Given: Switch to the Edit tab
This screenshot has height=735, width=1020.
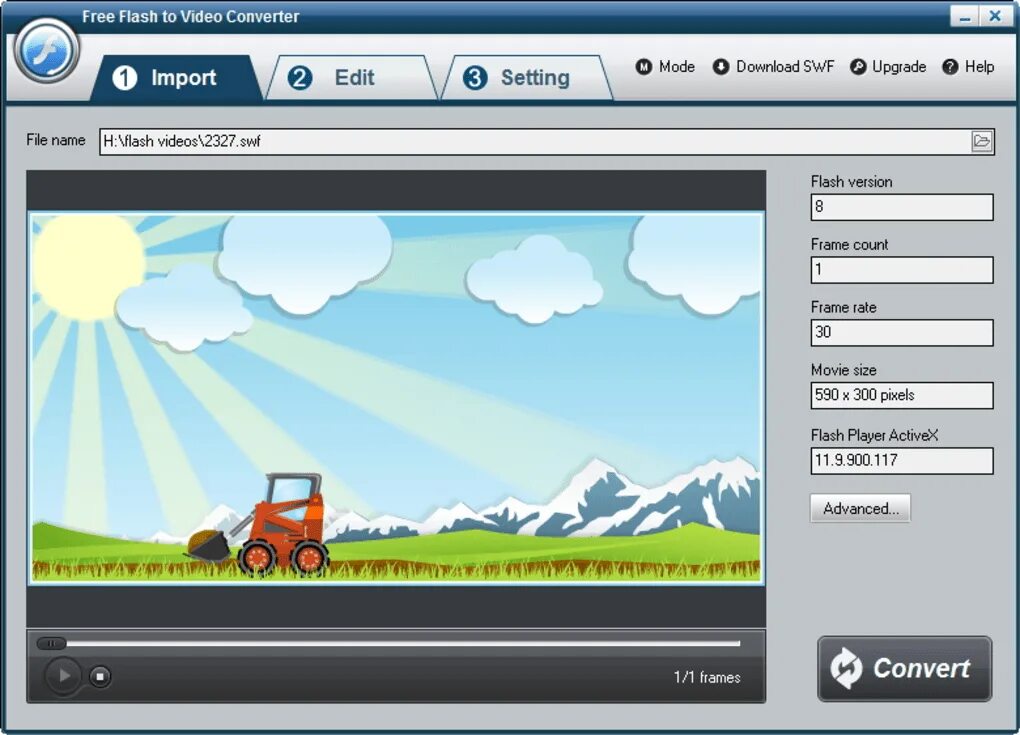Looking at the screenshot, I should click(352, 78).
